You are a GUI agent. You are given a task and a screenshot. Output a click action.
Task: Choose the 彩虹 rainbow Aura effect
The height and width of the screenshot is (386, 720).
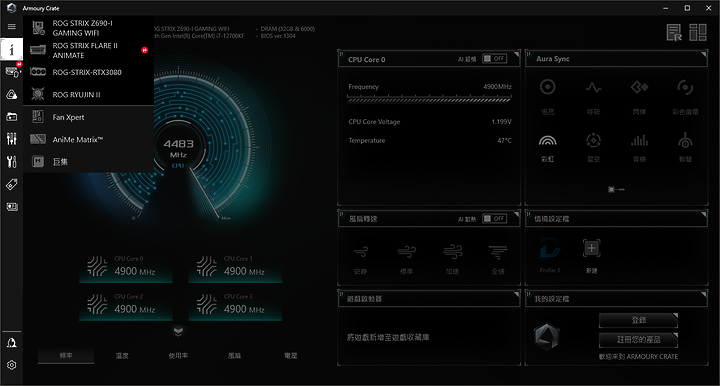[x=547, y=148]
